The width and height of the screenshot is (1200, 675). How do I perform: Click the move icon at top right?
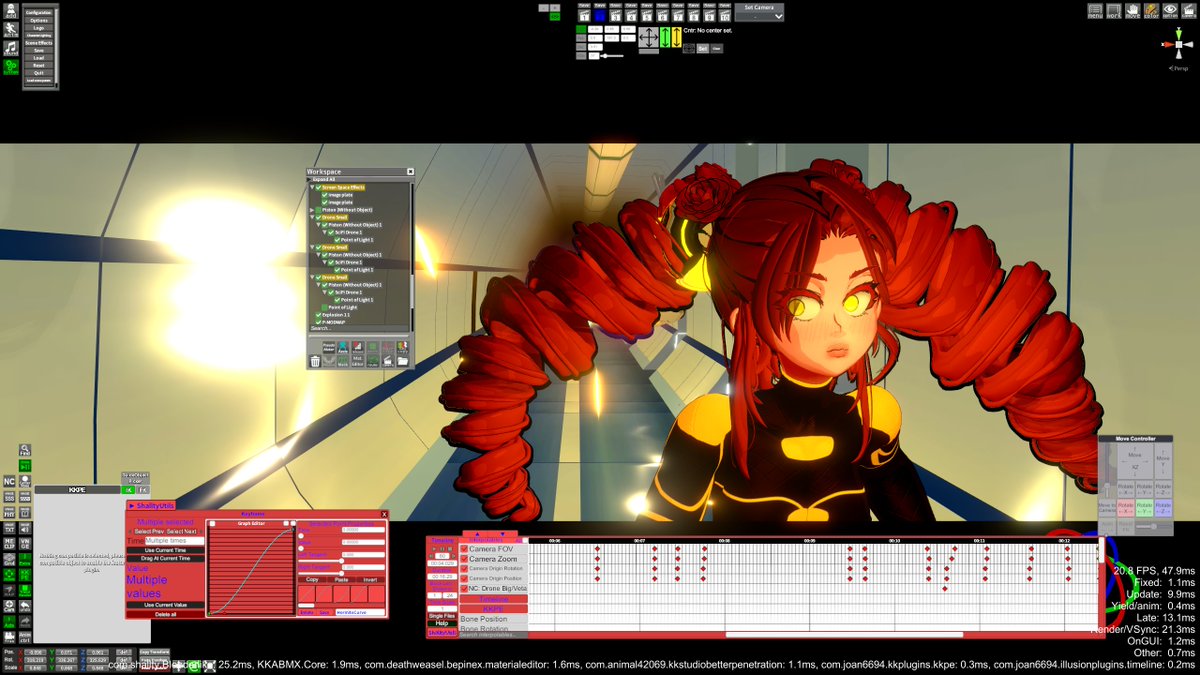[x=1133, y=11]
